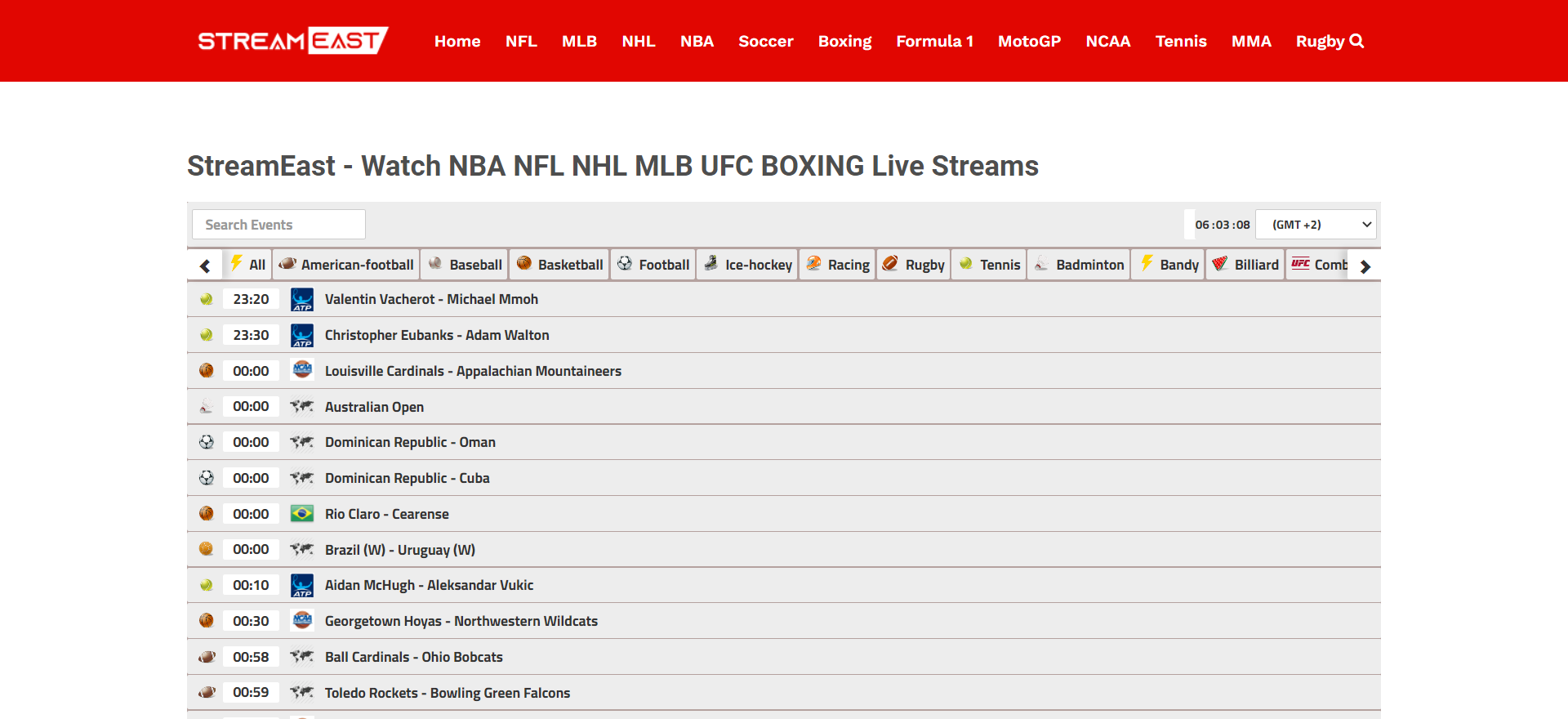The width and height of the screenshot is (1568, 719).
Task: Open Valentin Vacherot - Michael Mmoh stream
Action: [431, 299]
